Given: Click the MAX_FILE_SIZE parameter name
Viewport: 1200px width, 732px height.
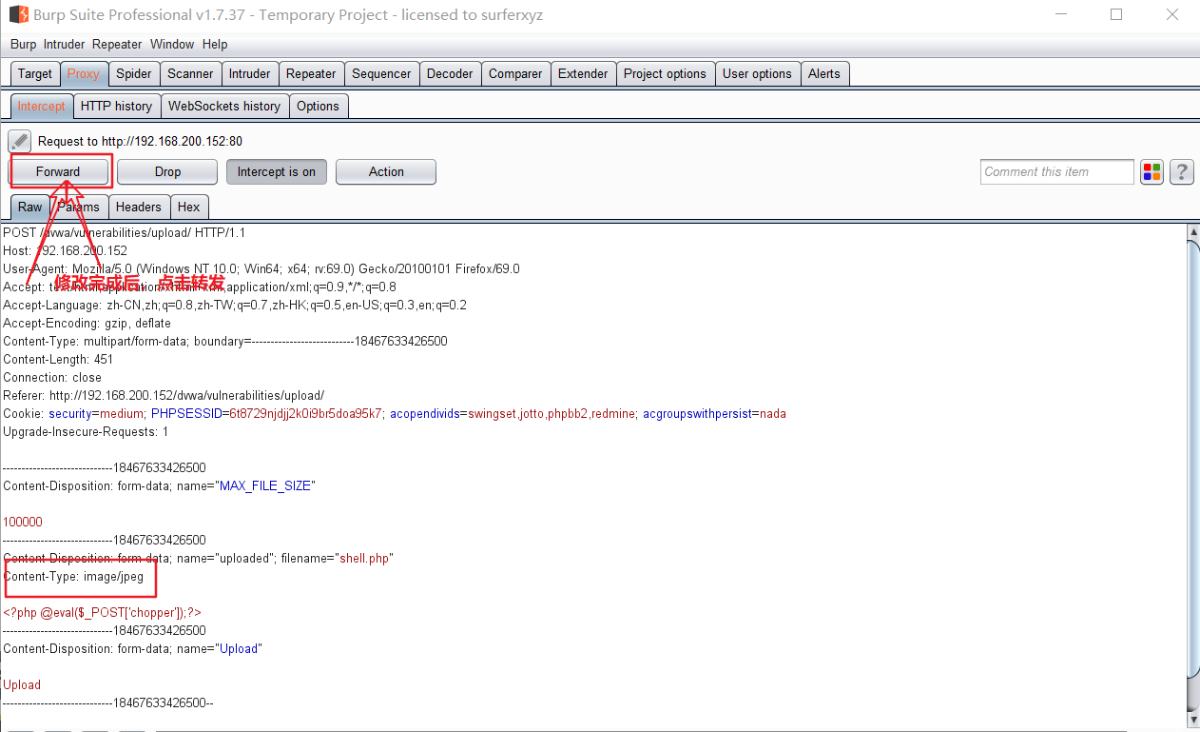Looking at the screenshot, I should tap(265, 486).
